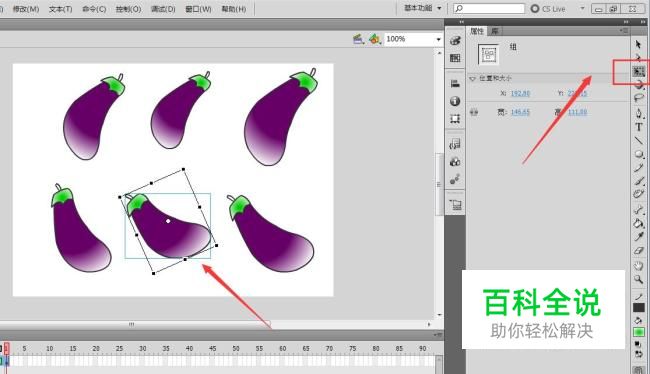Open the 帮助(H) menu
The width and height of the screenshot is (650, 374).
(233, 9)
